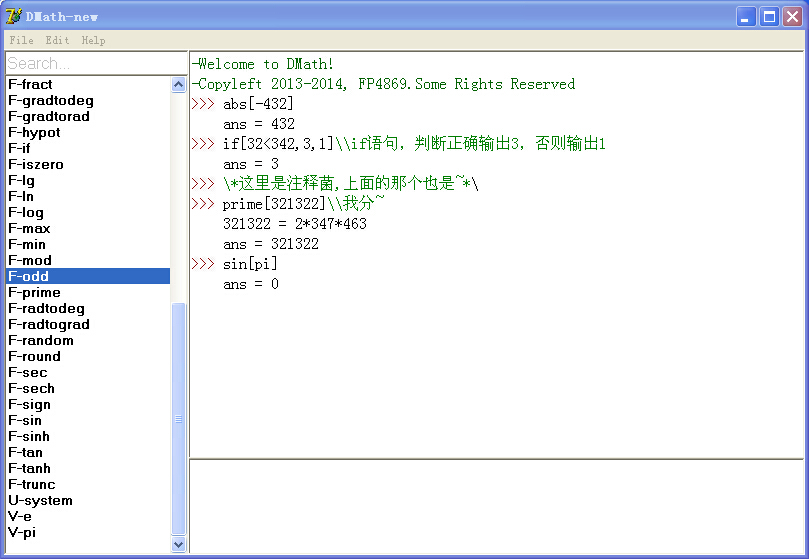Select F-mod in the list
Viewport: 809px width, 559px height.
click(x=88, y=260)
